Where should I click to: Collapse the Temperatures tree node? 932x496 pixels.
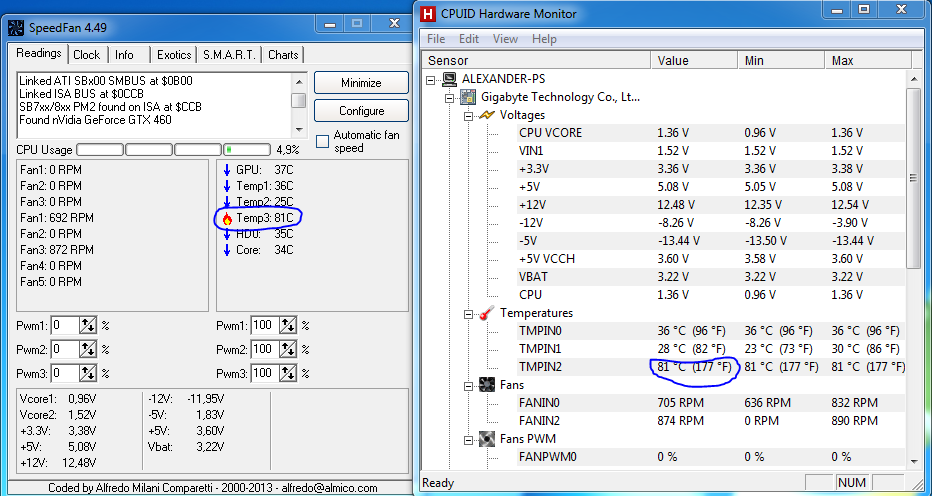click(468, 313)
